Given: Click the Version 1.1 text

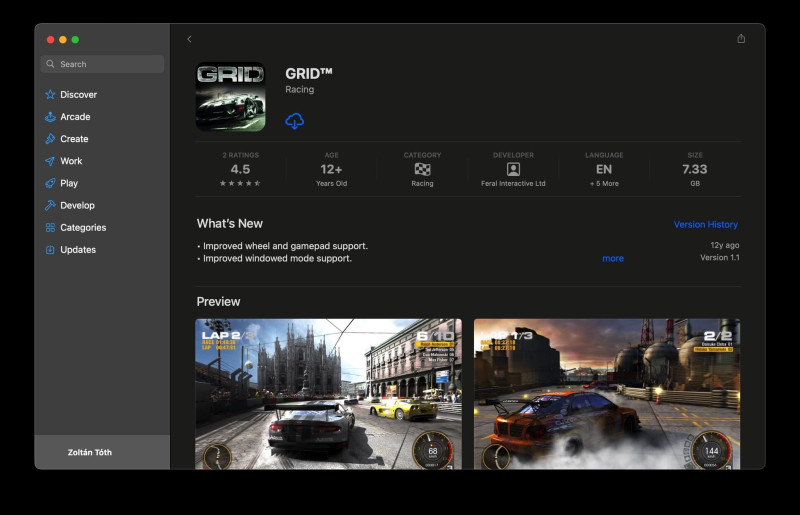Looking at the screenshot, I should point(719,258).
